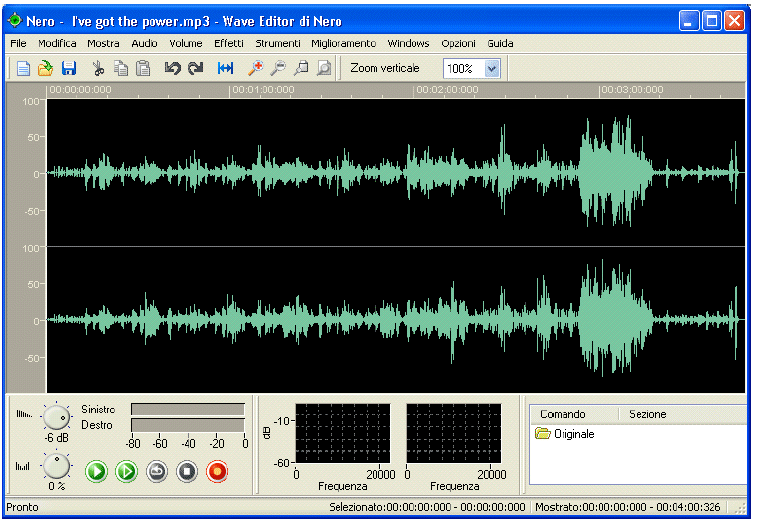Copy selection using the copy toolbar icon
Screen dimensions: 758x522
pyautogui.click(x=121, y=69)
